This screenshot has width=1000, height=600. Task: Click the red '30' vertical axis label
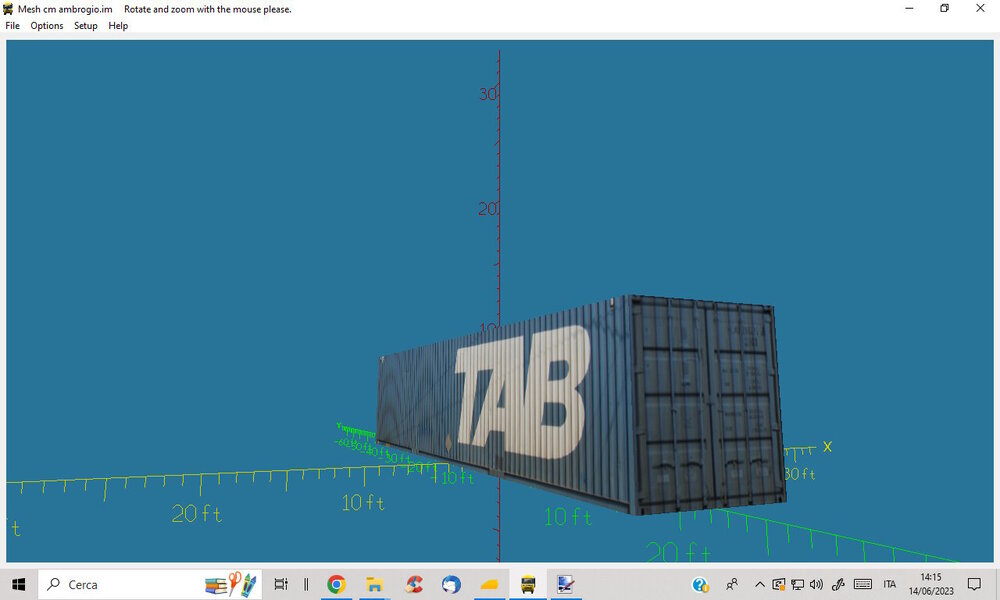[x=488, y=94]
